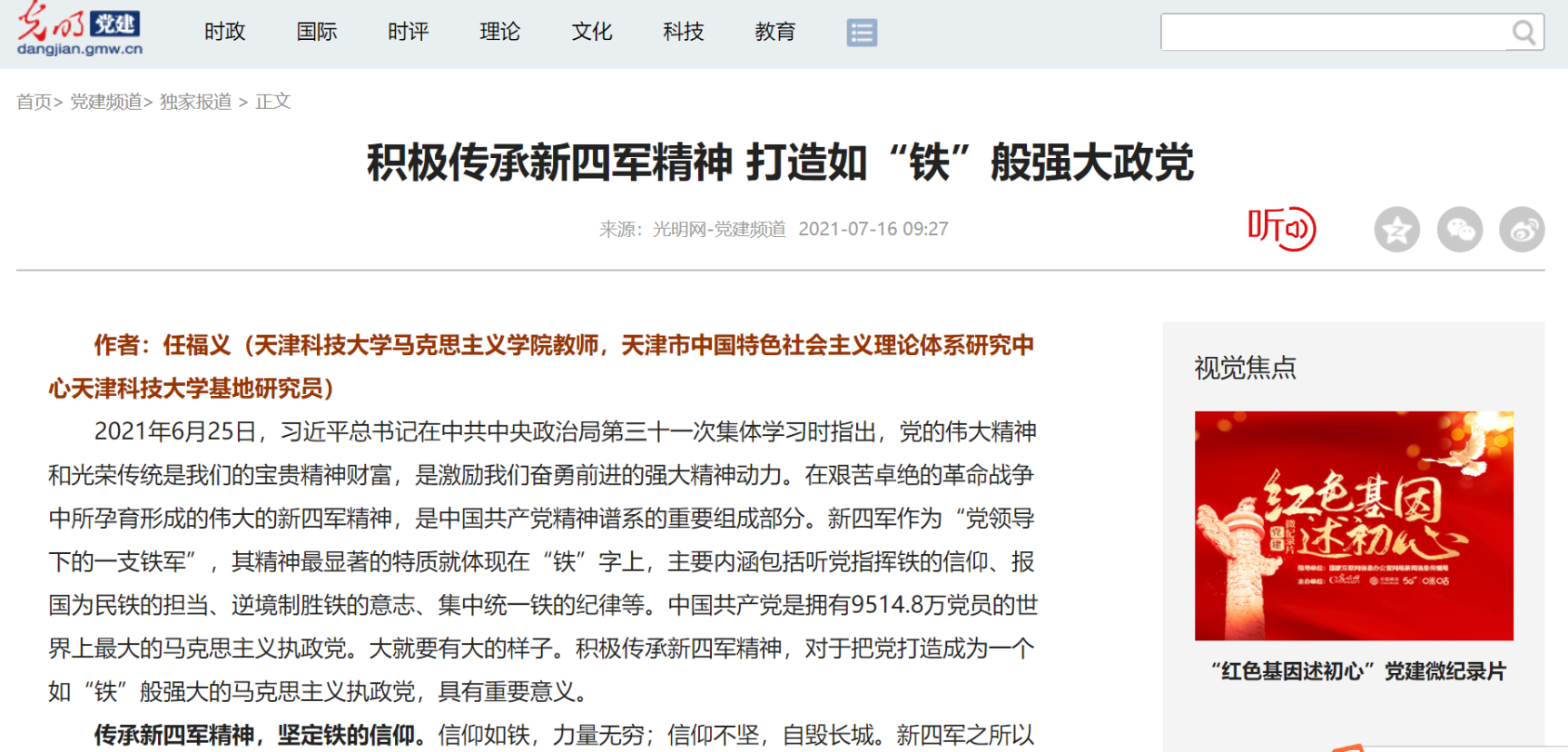Viewport: 1568px width, 752px height.
Task: Add article to favorites with star icon
Action: coord(1396,230)
